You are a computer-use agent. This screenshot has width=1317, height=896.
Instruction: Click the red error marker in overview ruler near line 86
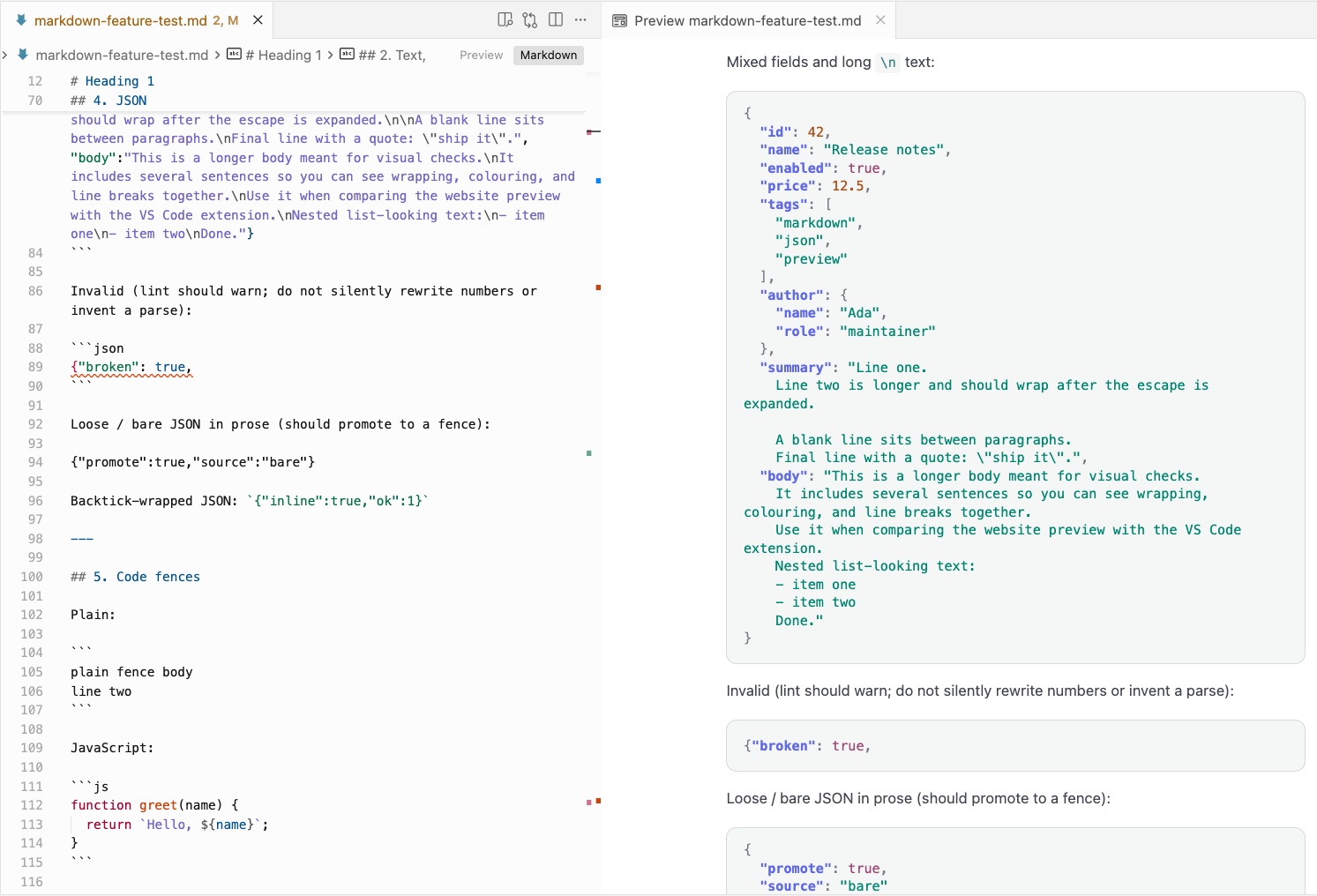(598, 287)
